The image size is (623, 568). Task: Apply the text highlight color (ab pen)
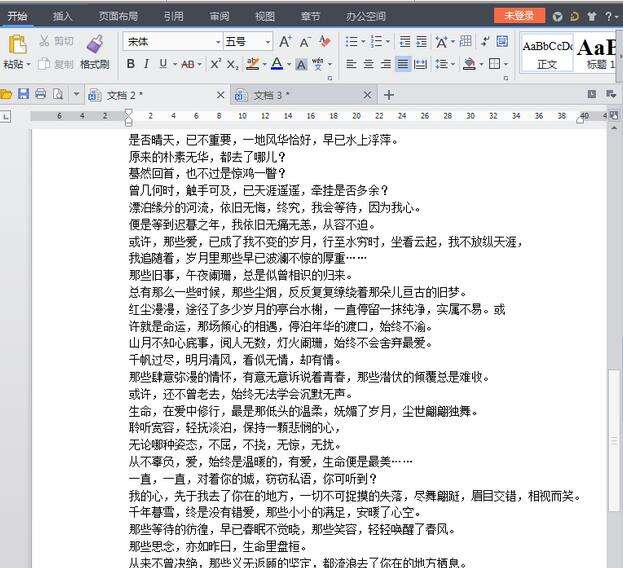(253, 64)
